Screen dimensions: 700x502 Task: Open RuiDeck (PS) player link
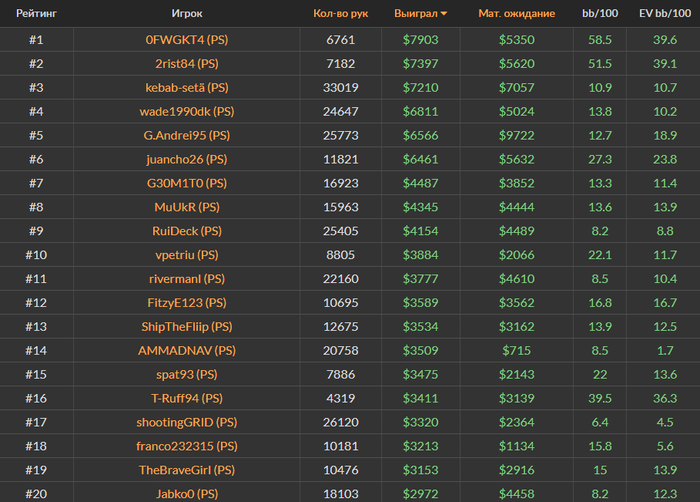(187, 231)
